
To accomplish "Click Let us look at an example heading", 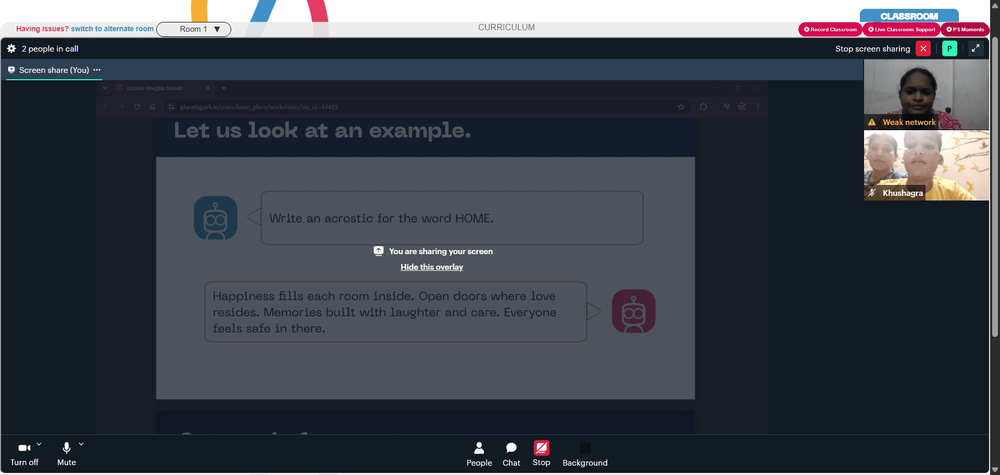I will [x=322, y=131].
